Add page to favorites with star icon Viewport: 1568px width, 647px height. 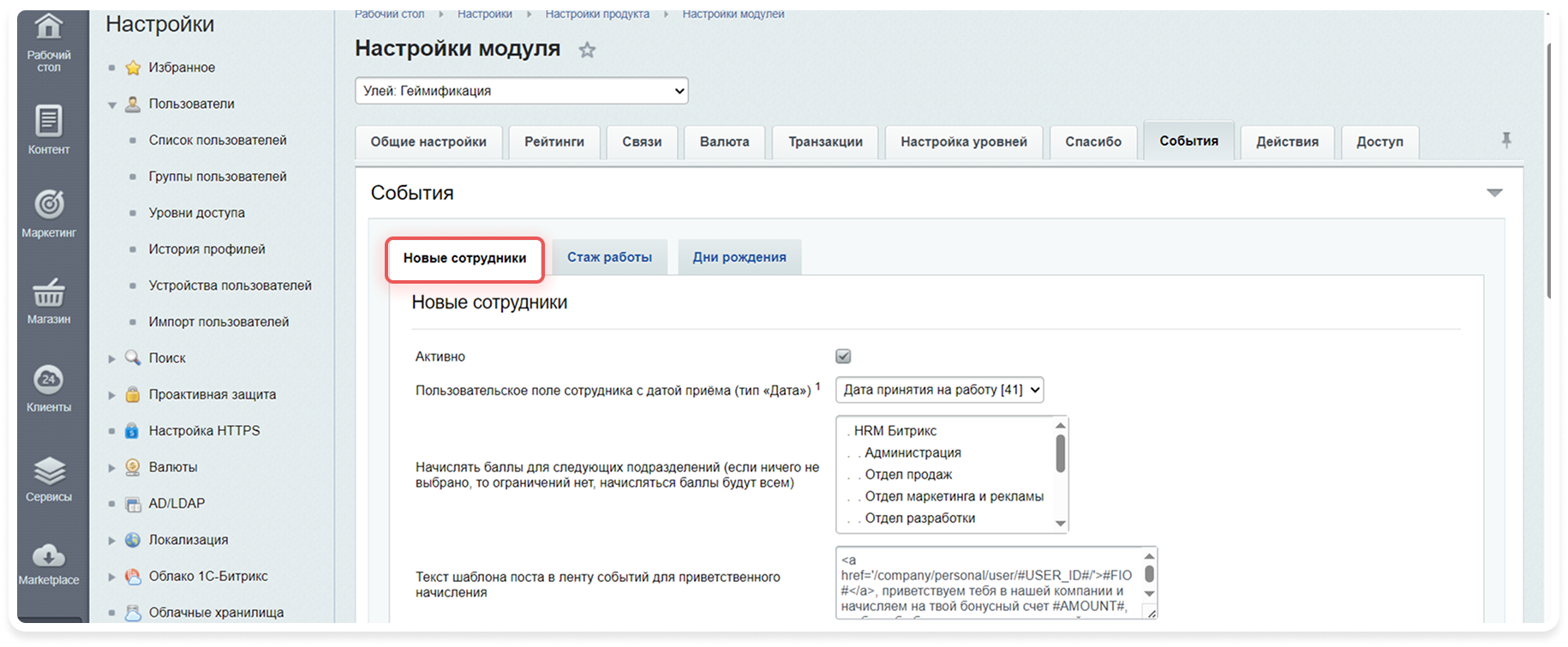coord(587,50)
